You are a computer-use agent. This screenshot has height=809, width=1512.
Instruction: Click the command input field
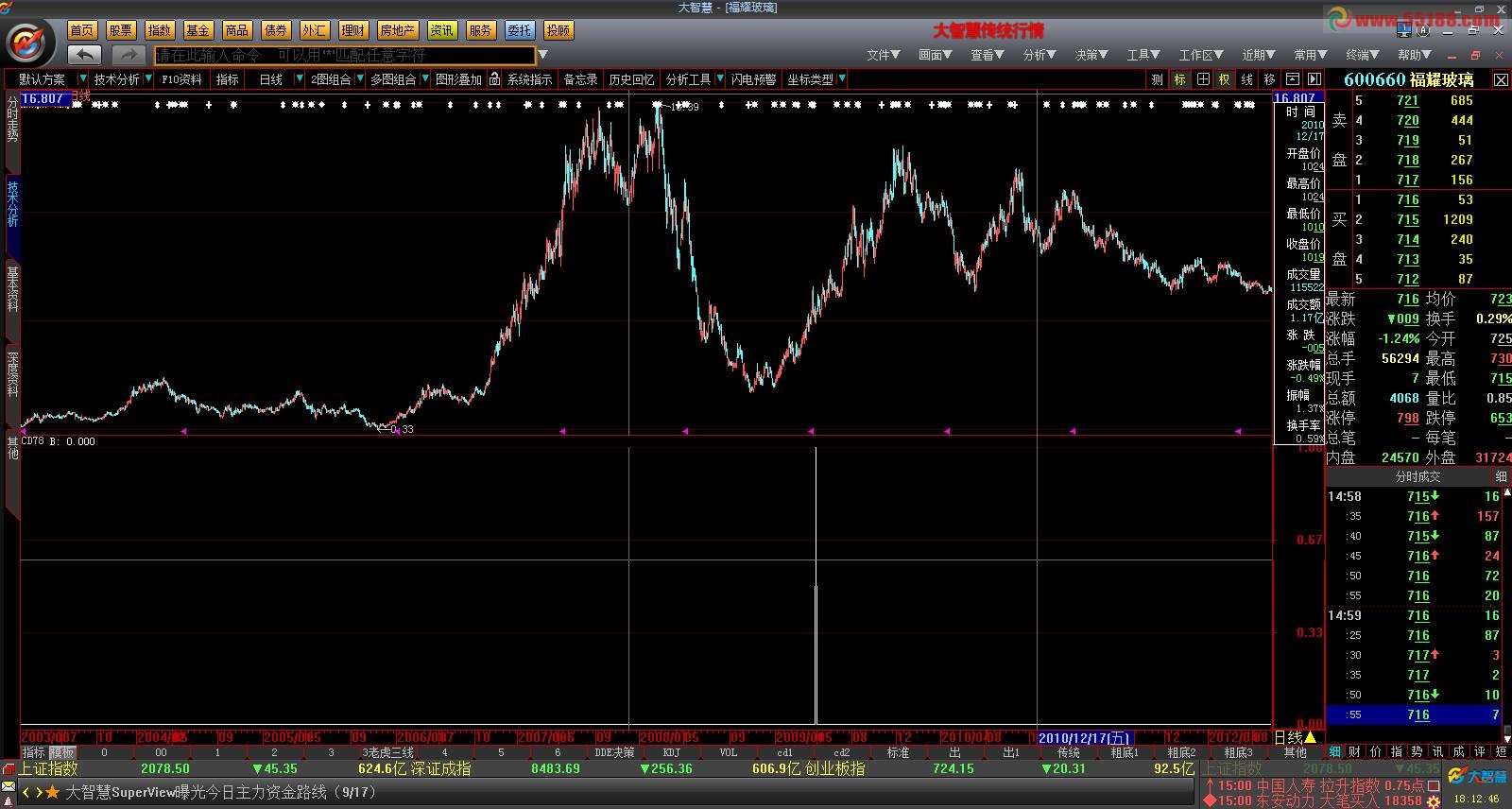345,55
